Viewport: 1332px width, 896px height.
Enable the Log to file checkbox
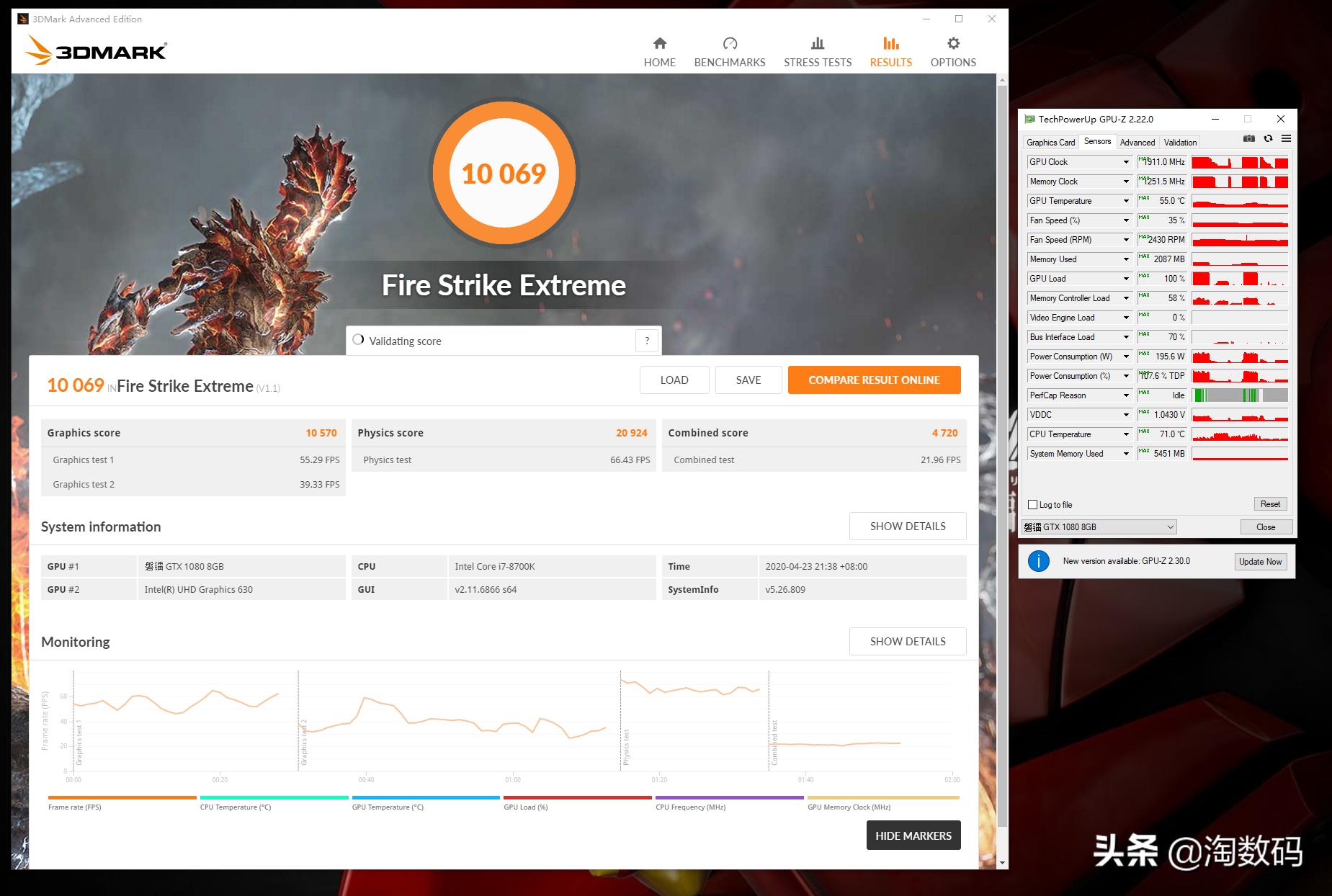pos(1033,505)
